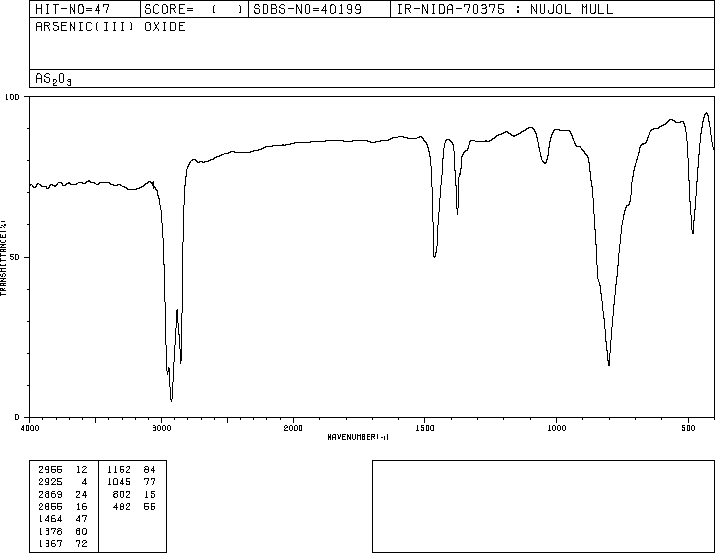Click the ARSENIC(III) OXIDE compound name
This screenshot has height=553, width=715.
110,26
